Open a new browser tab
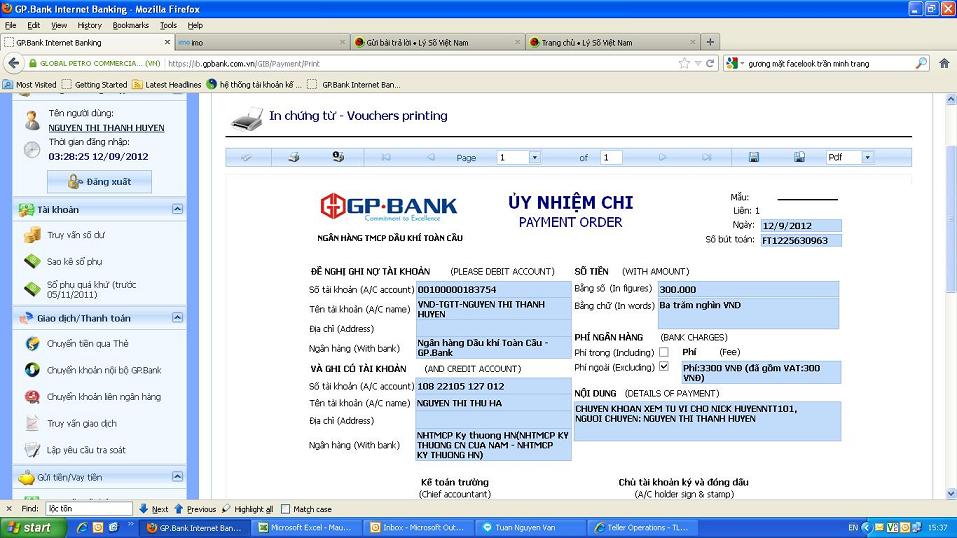The height and width of the screenshot is (538, 957). pyautogui.click(x=710, y=42)
